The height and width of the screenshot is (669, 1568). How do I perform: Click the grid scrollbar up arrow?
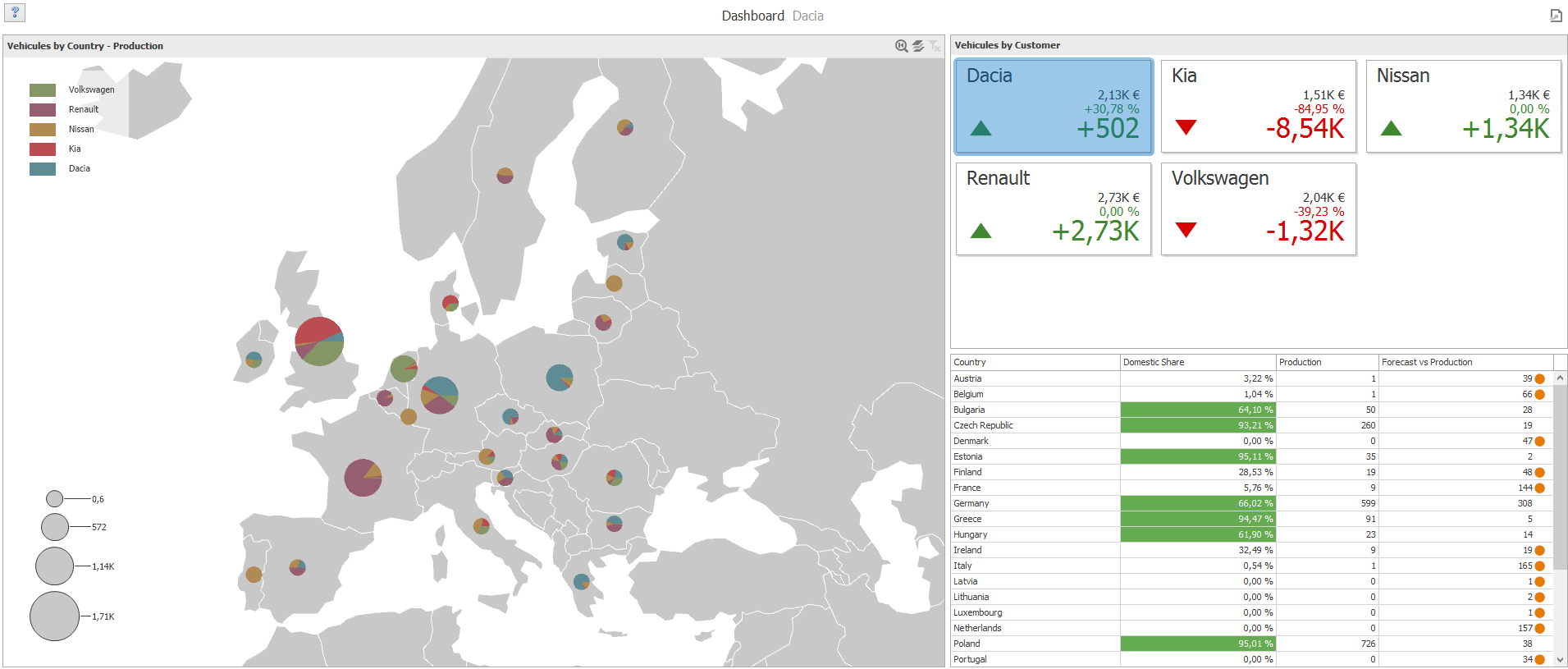pos(1560,378)
